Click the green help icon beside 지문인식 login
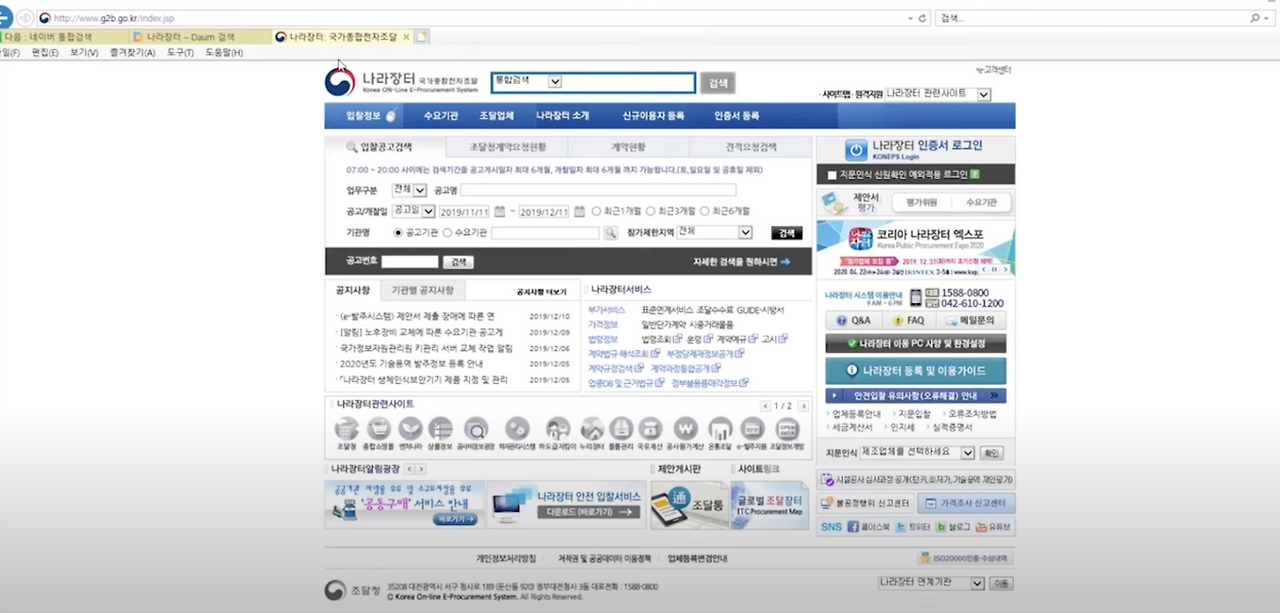Viewport: 1280px width, 613px height. coord(974,174)
